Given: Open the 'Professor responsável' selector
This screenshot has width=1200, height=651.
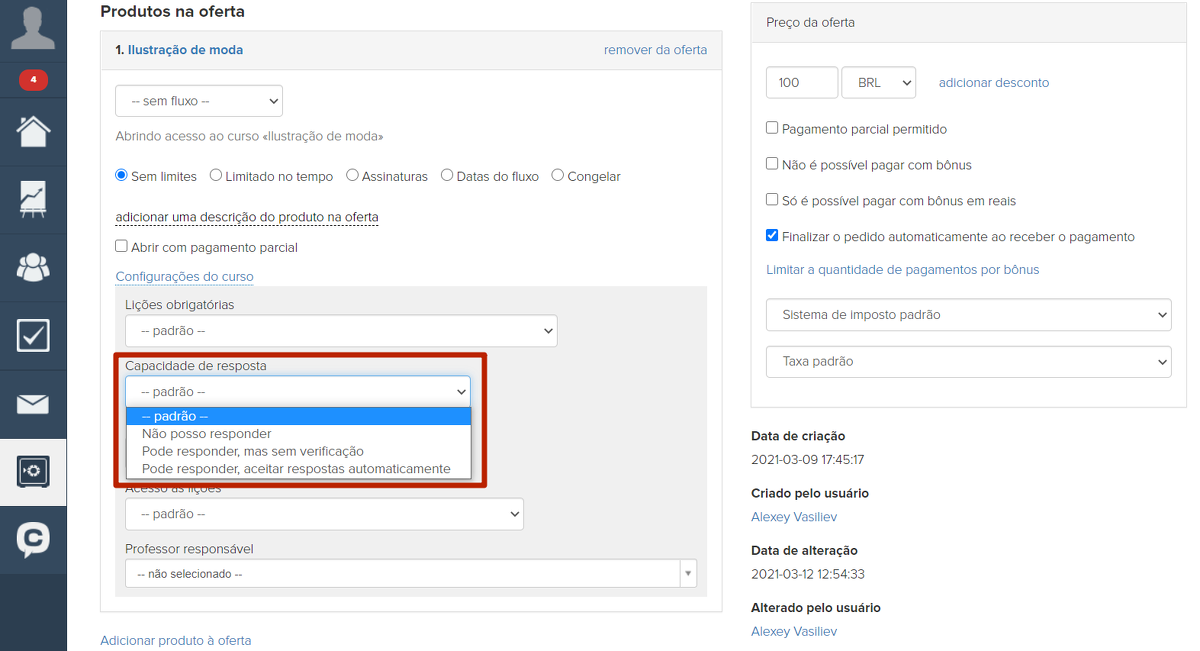Looking at the screenshot, I should coord(410,574).
